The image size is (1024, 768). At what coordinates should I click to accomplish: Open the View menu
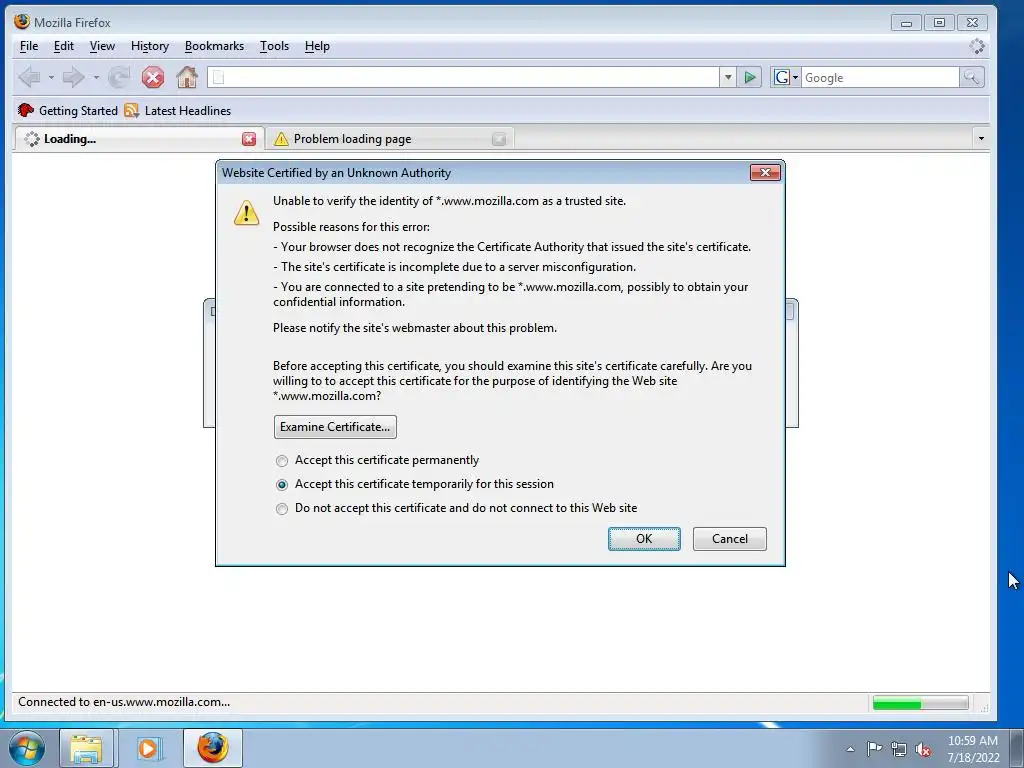[102, 46]
